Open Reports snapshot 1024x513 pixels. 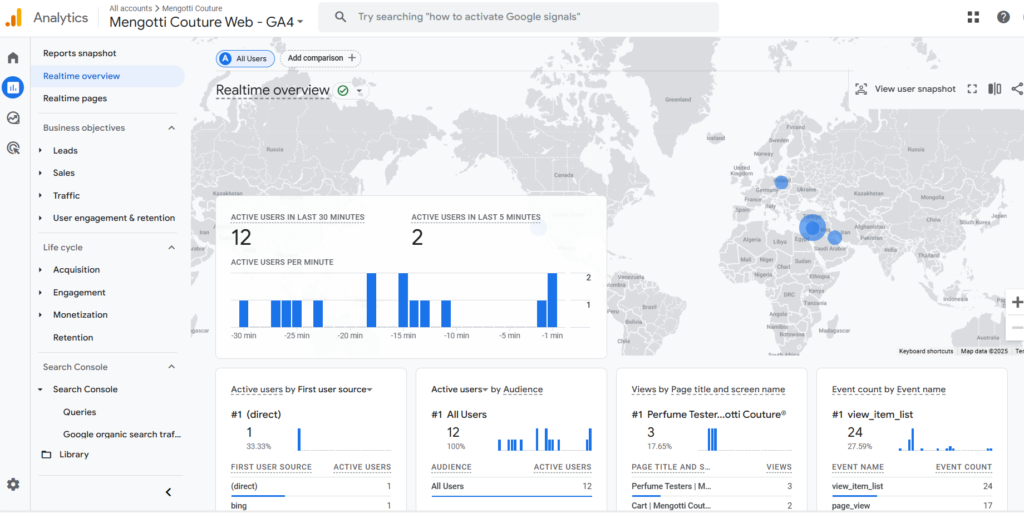pos(80,54)
